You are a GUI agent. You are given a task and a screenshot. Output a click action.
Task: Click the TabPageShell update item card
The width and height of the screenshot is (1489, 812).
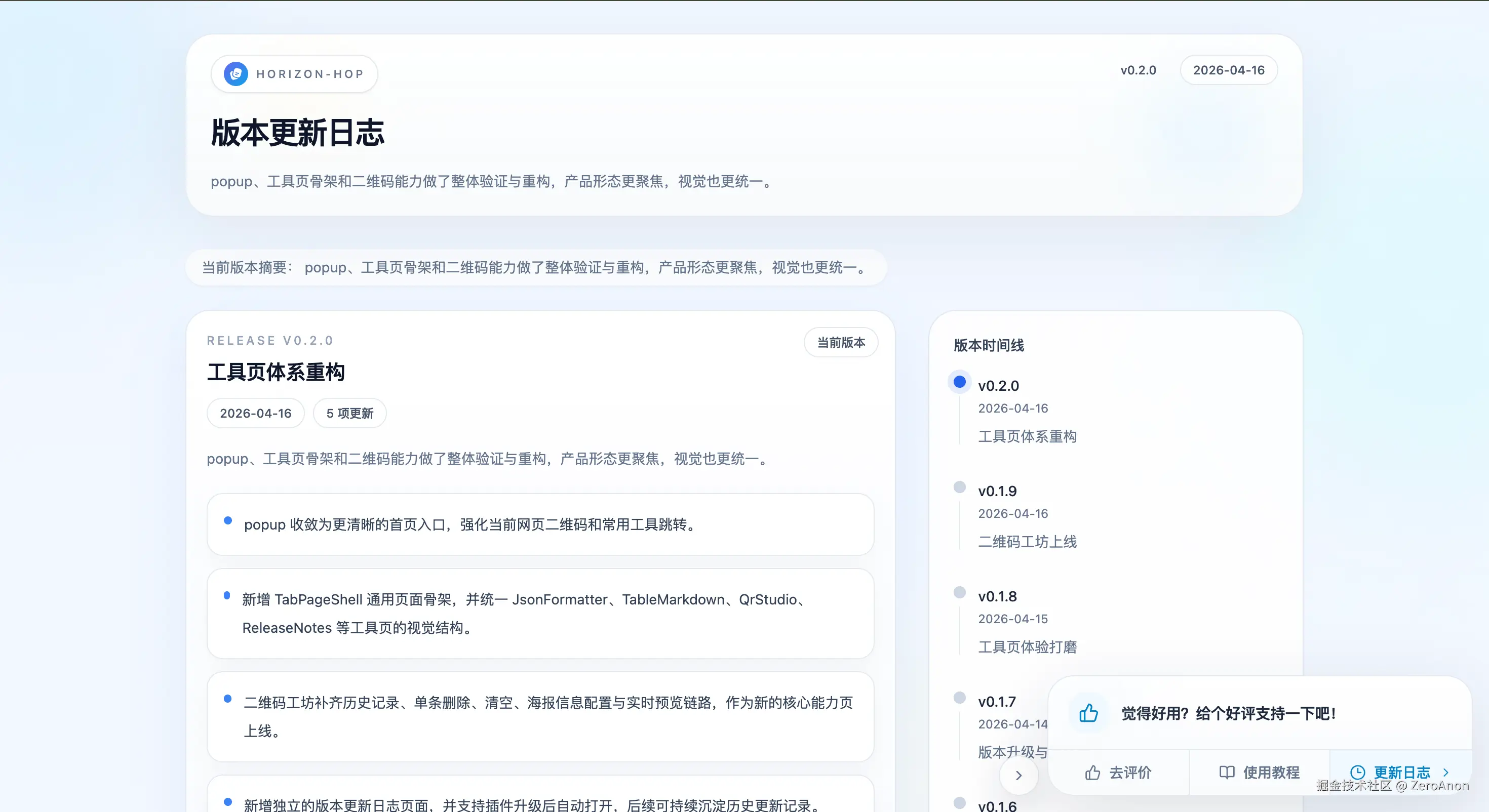click(x=540, y=613)
